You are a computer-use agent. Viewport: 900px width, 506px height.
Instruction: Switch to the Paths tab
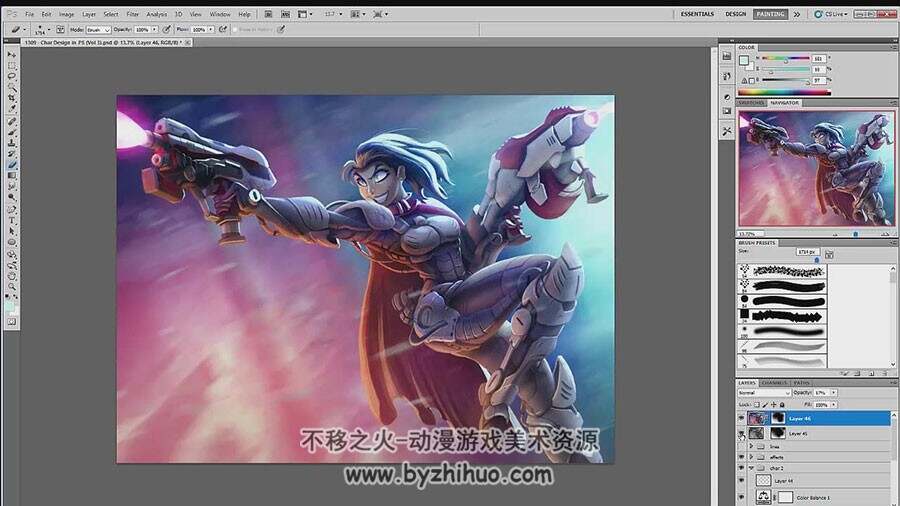[801, 383]
